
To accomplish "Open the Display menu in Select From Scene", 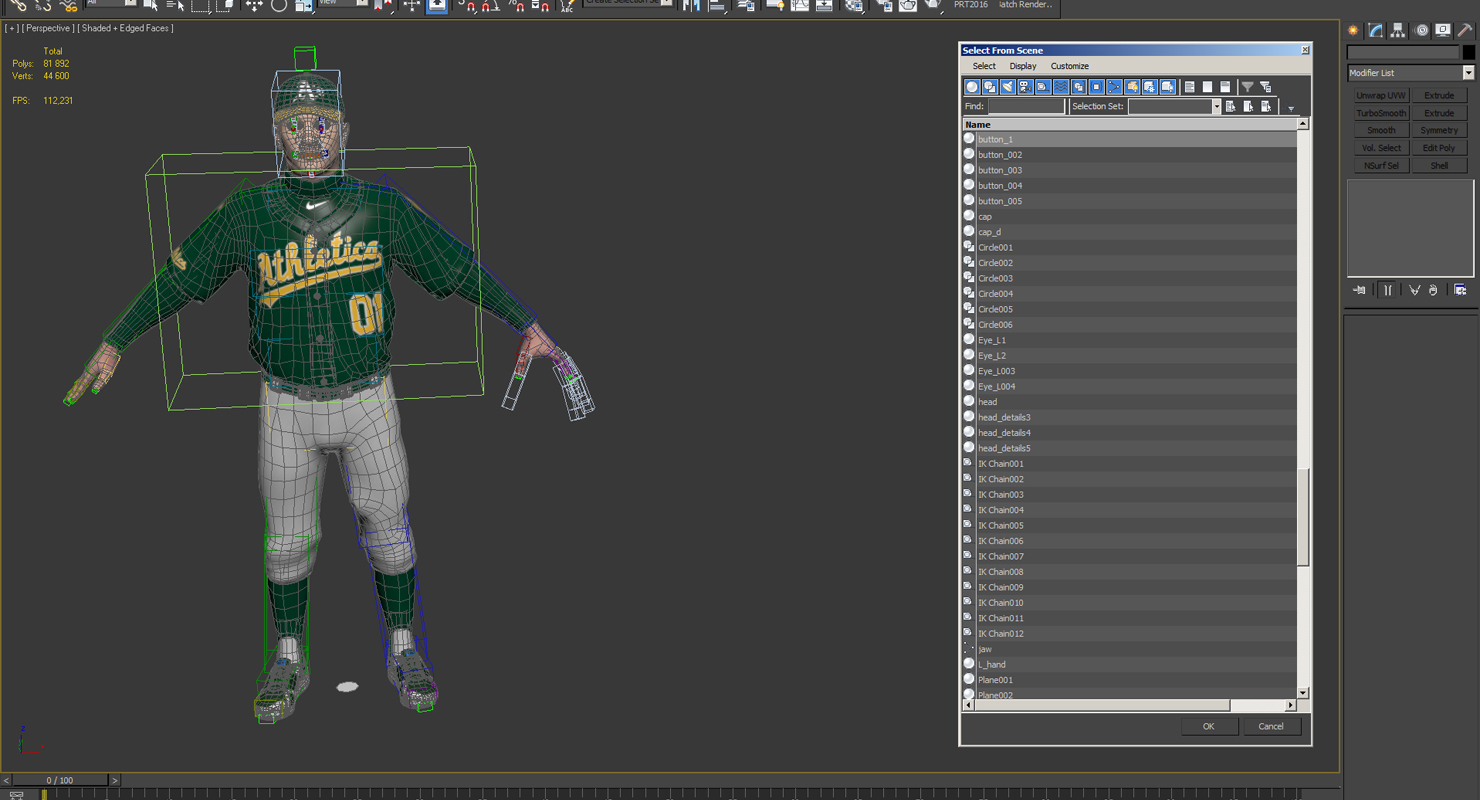I will [x=1023, y=66].
